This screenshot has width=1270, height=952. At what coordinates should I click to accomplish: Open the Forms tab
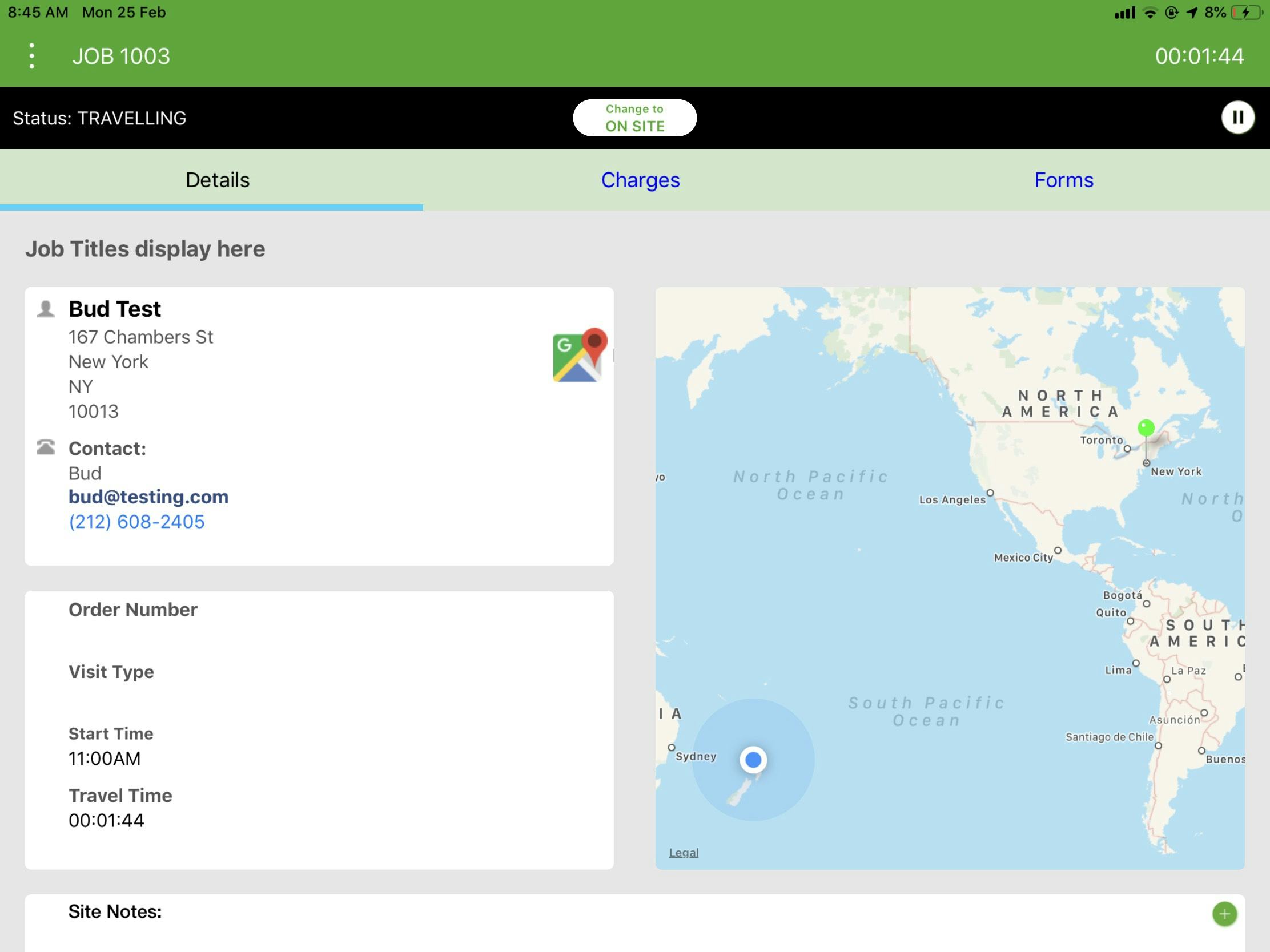point(1063,180)
